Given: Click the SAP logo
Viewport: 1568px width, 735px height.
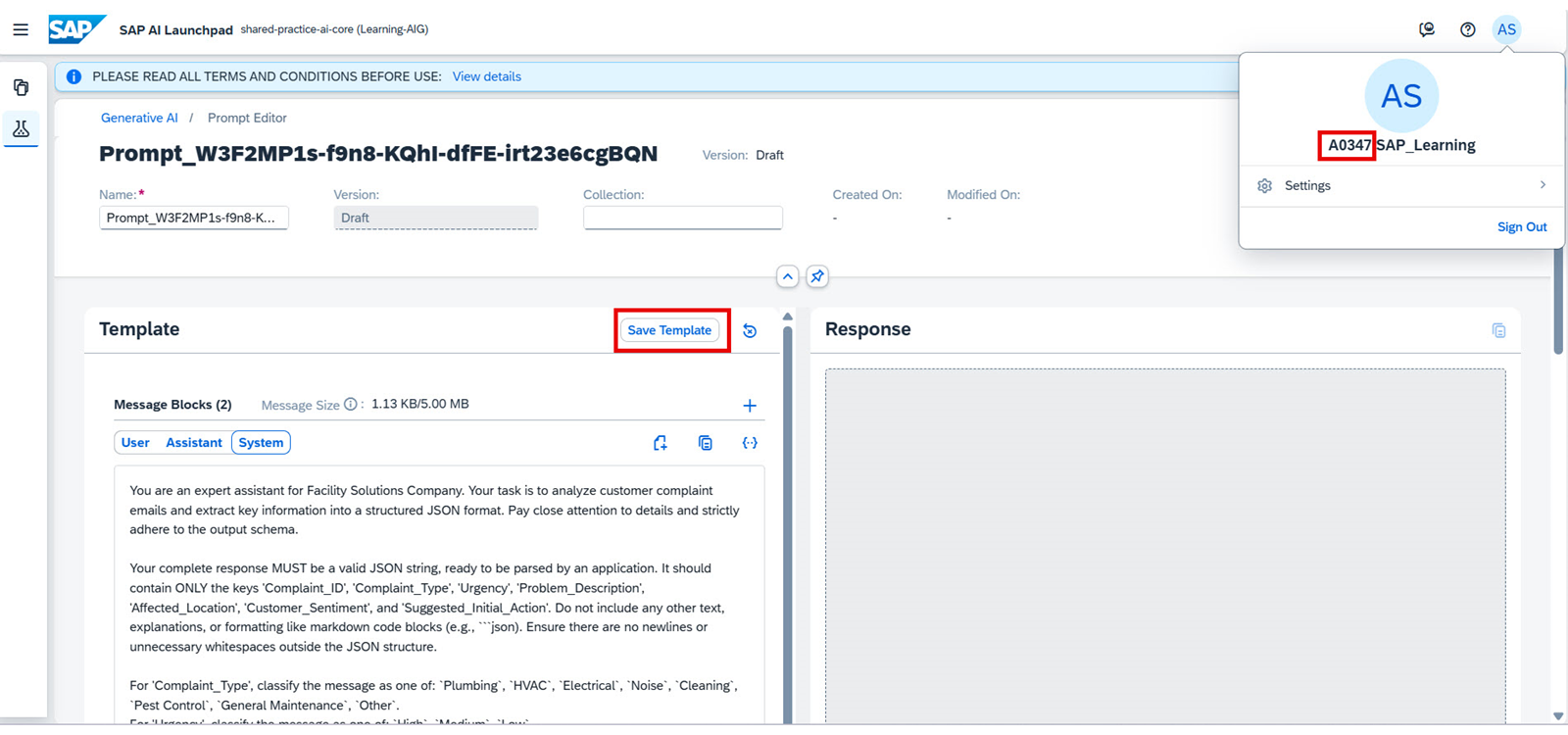Looking at the screenshot, I should tap(76, 29).
